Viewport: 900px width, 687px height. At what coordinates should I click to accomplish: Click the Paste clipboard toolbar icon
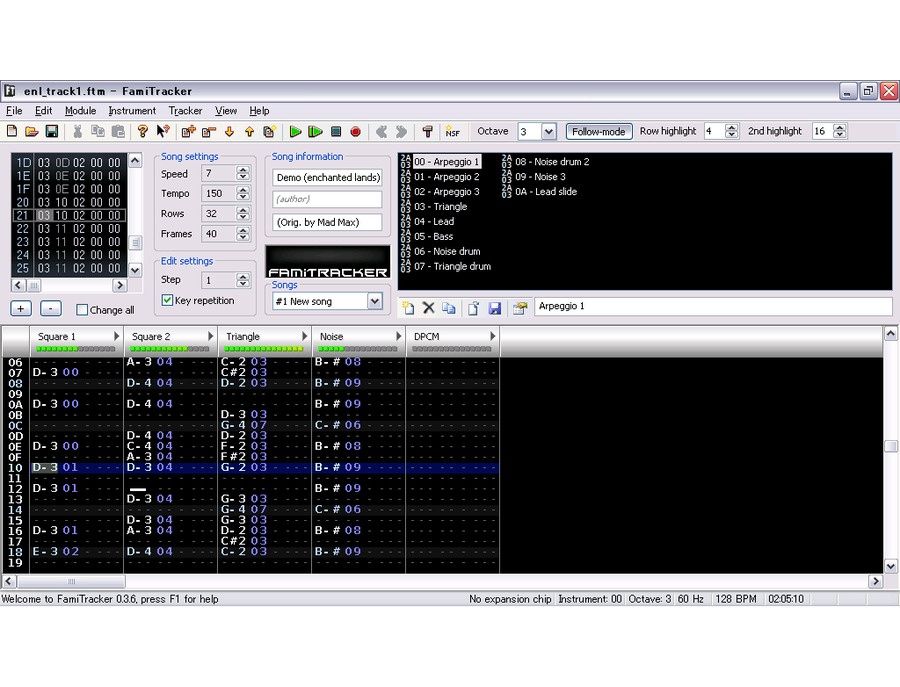point(118,131)
